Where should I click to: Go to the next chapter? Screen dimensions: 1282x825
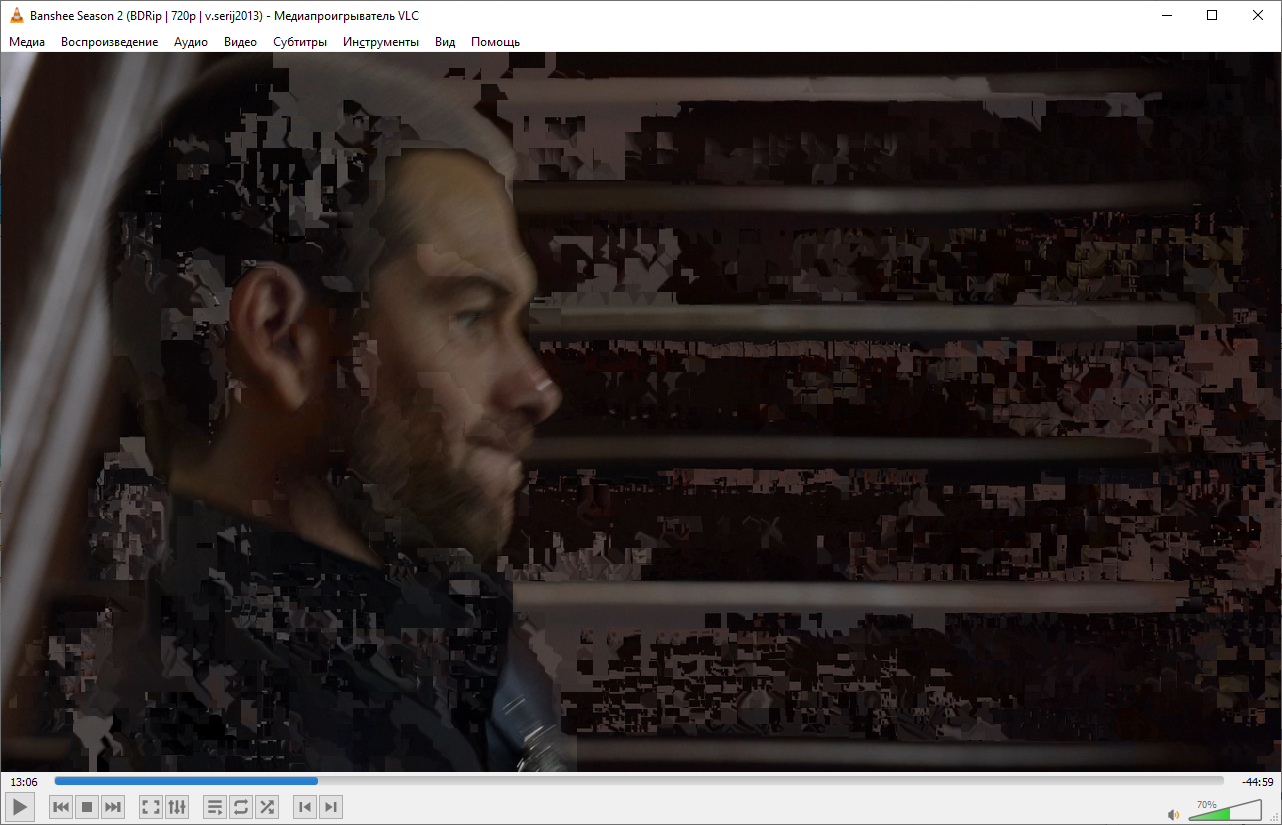[x=331, y=807]
